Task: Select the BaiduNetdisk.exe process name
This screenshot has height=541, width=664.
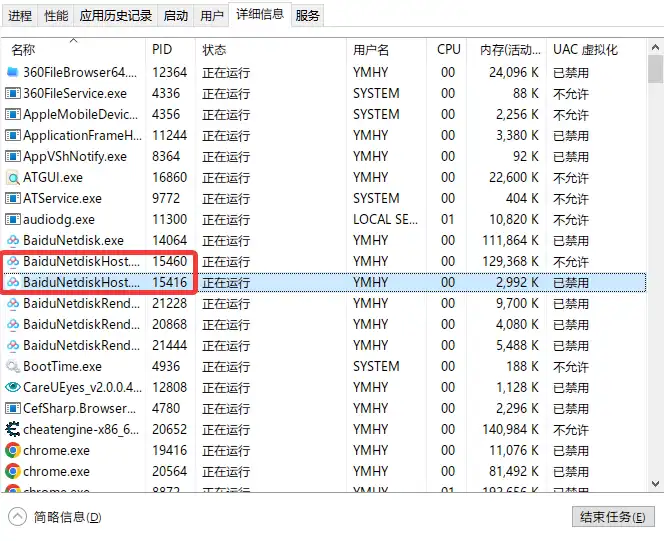Action: pos(73,240)
